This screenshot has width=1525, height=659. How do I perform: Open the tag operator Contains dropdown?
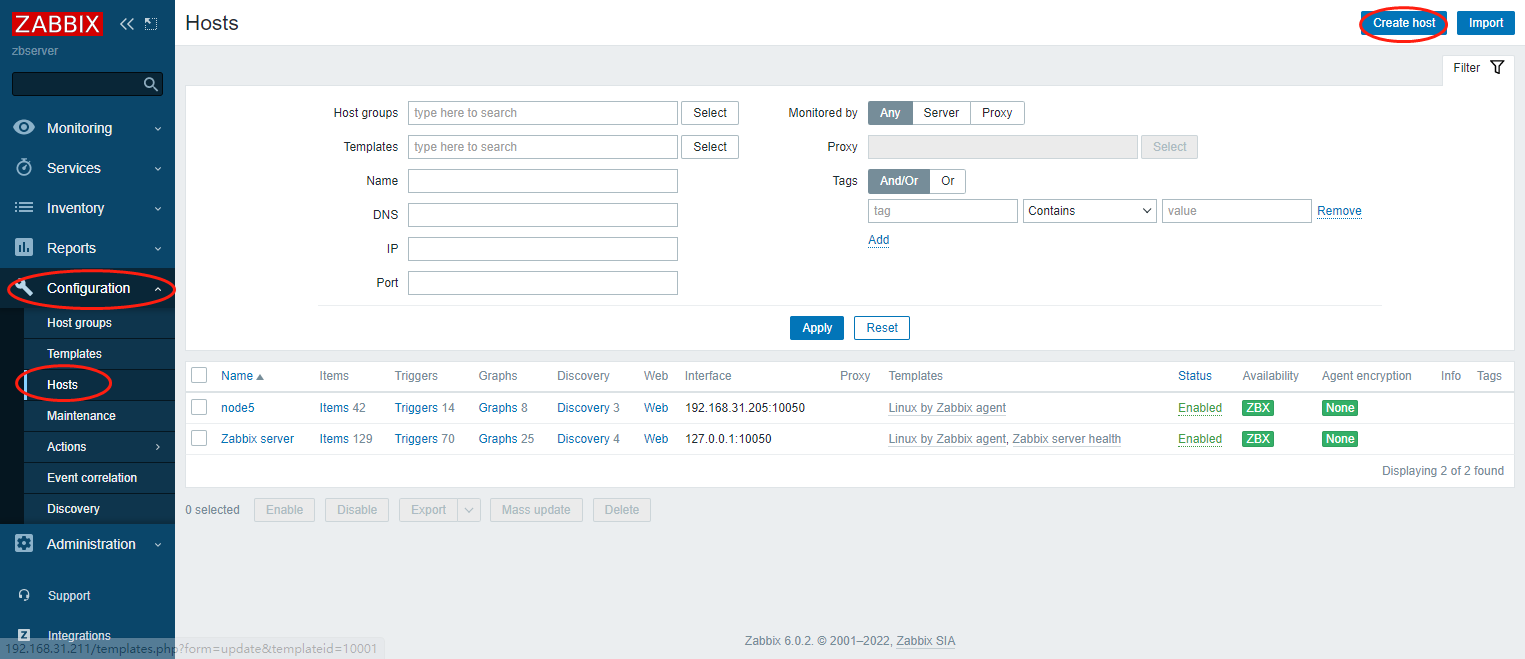[1090, 211]
